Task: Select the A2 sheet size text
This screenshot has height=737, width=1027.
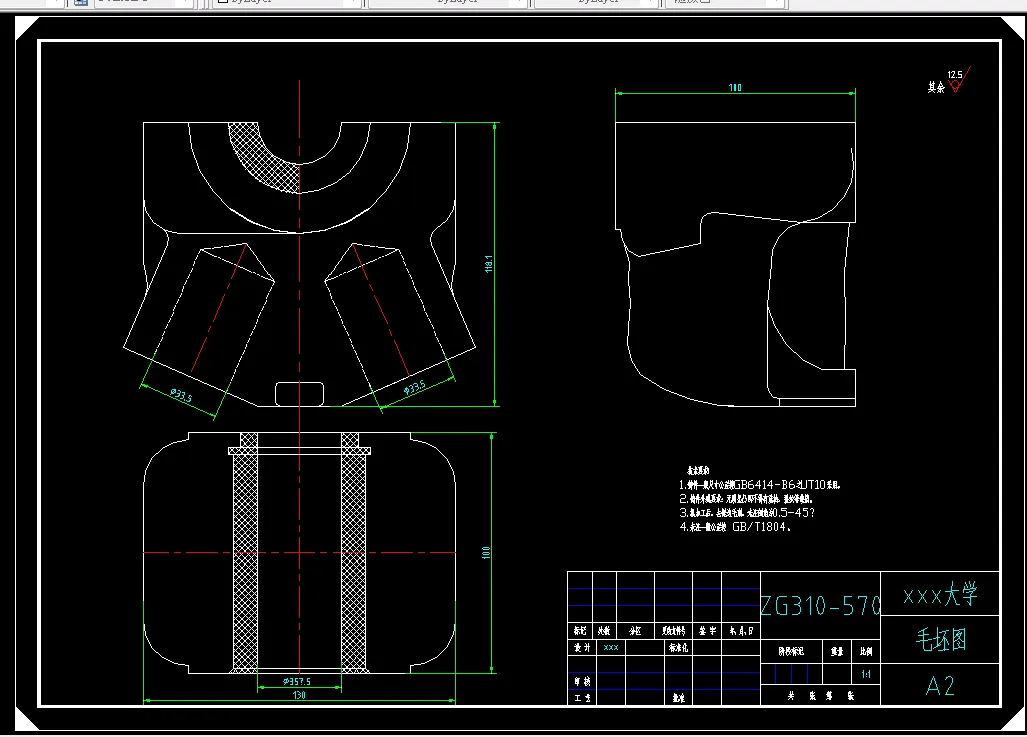Action: (940, 686)
